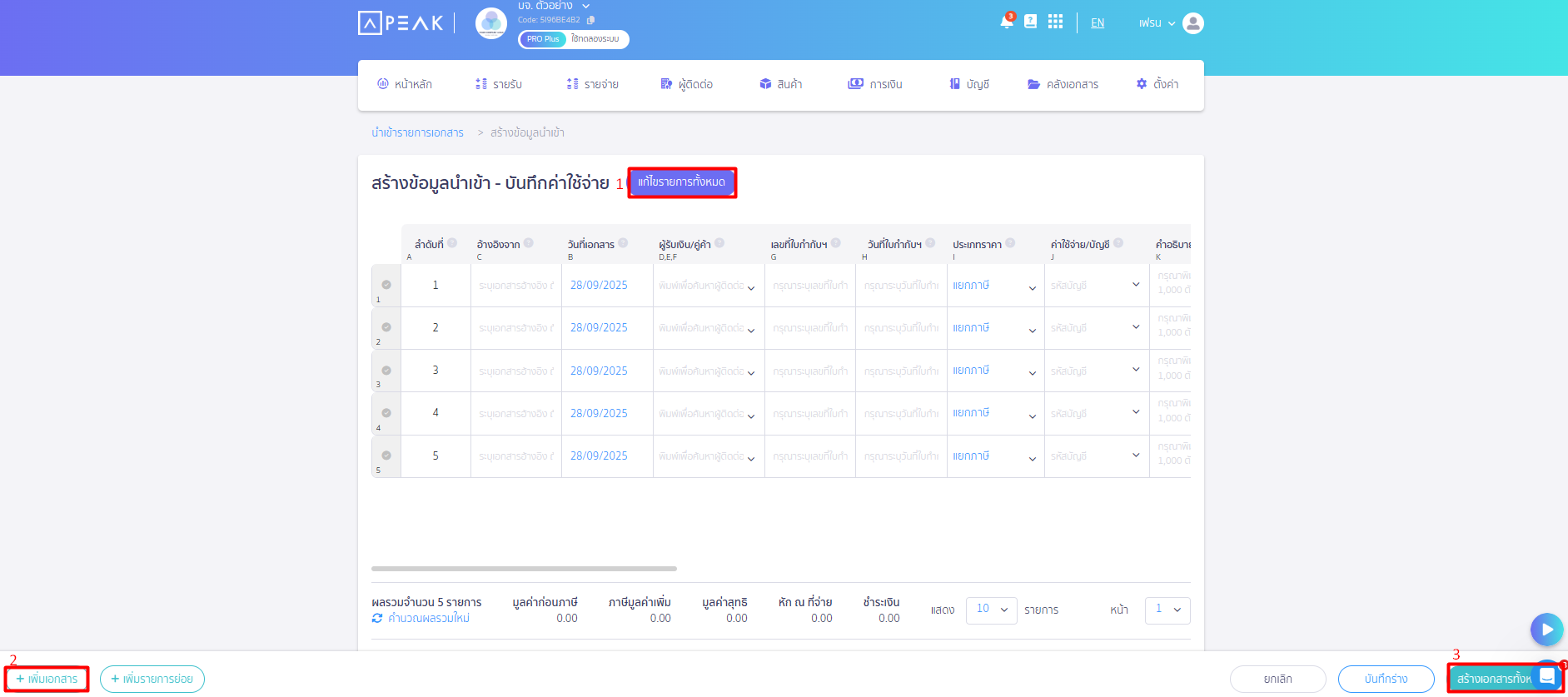Copy the company code with copy icon
The image size is (1568, 697).
591,20
